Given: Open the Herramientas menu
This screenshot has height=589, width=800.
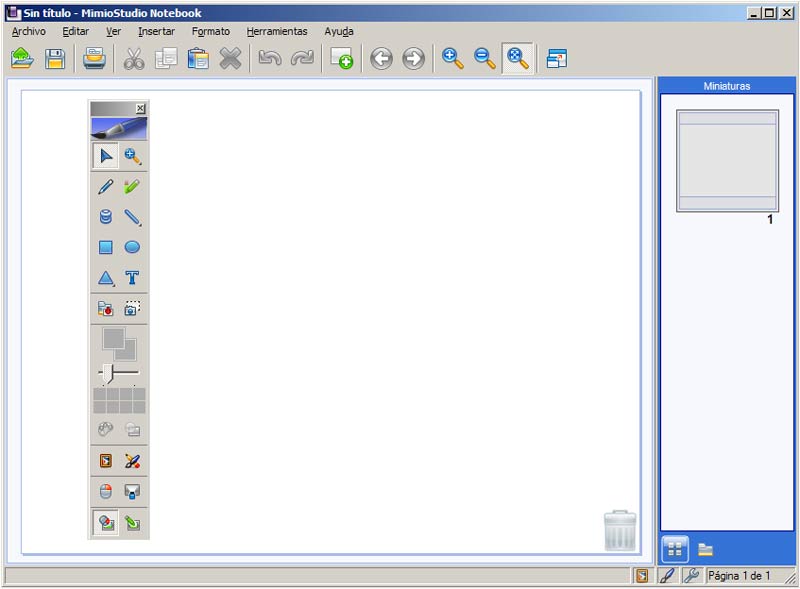Looking at the screenshot, I should point(277,31).
